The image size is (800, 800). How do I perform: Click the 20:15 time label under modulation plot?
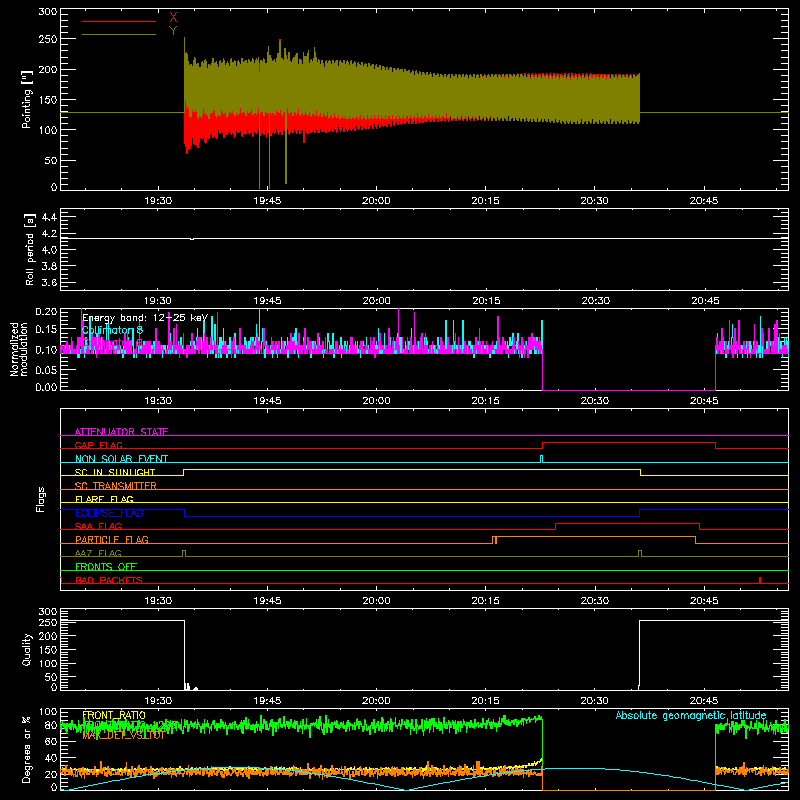(x=486, y=401)
